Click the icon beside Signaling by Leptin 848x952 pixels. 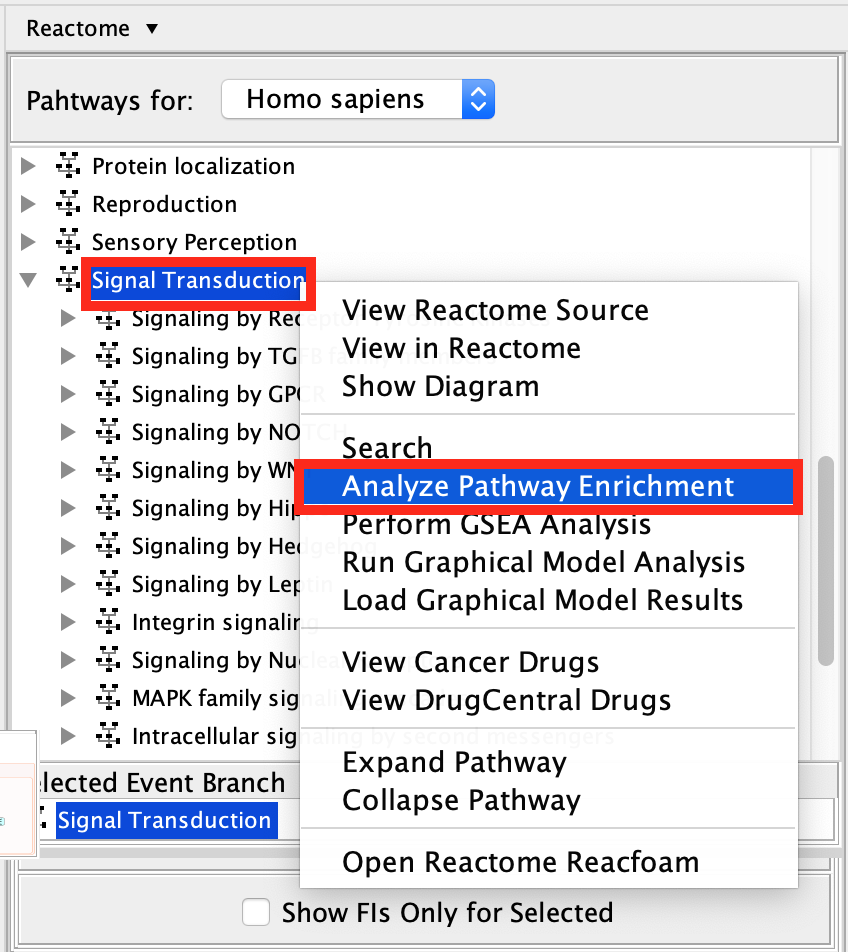point(107,585)
